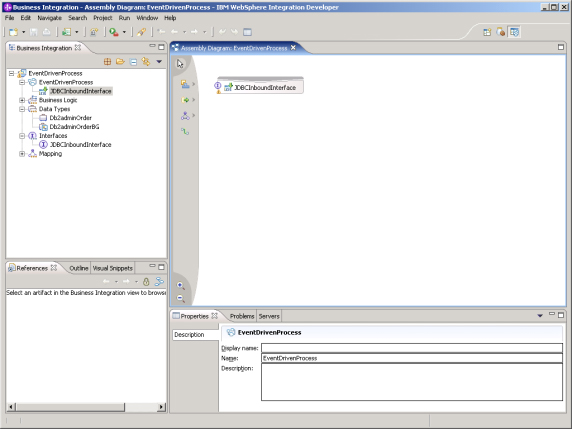Image resolution: width=572 pixels, height=429 pixels.
Task: Open the Window menu
Action: point(147,18)
